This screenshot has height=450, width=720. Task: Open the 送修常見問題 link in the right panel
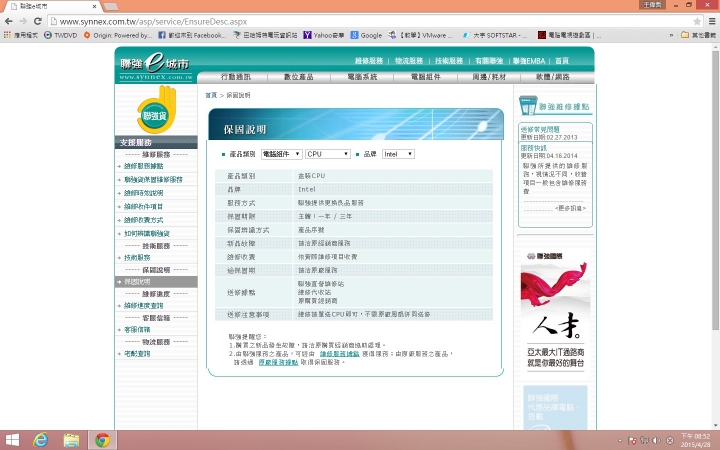click(x=540, y=129)
